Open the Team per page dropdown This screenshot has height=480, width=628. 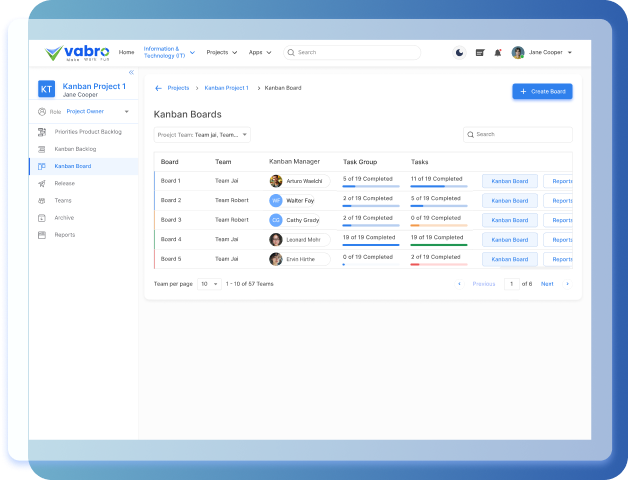click(209, 284)
